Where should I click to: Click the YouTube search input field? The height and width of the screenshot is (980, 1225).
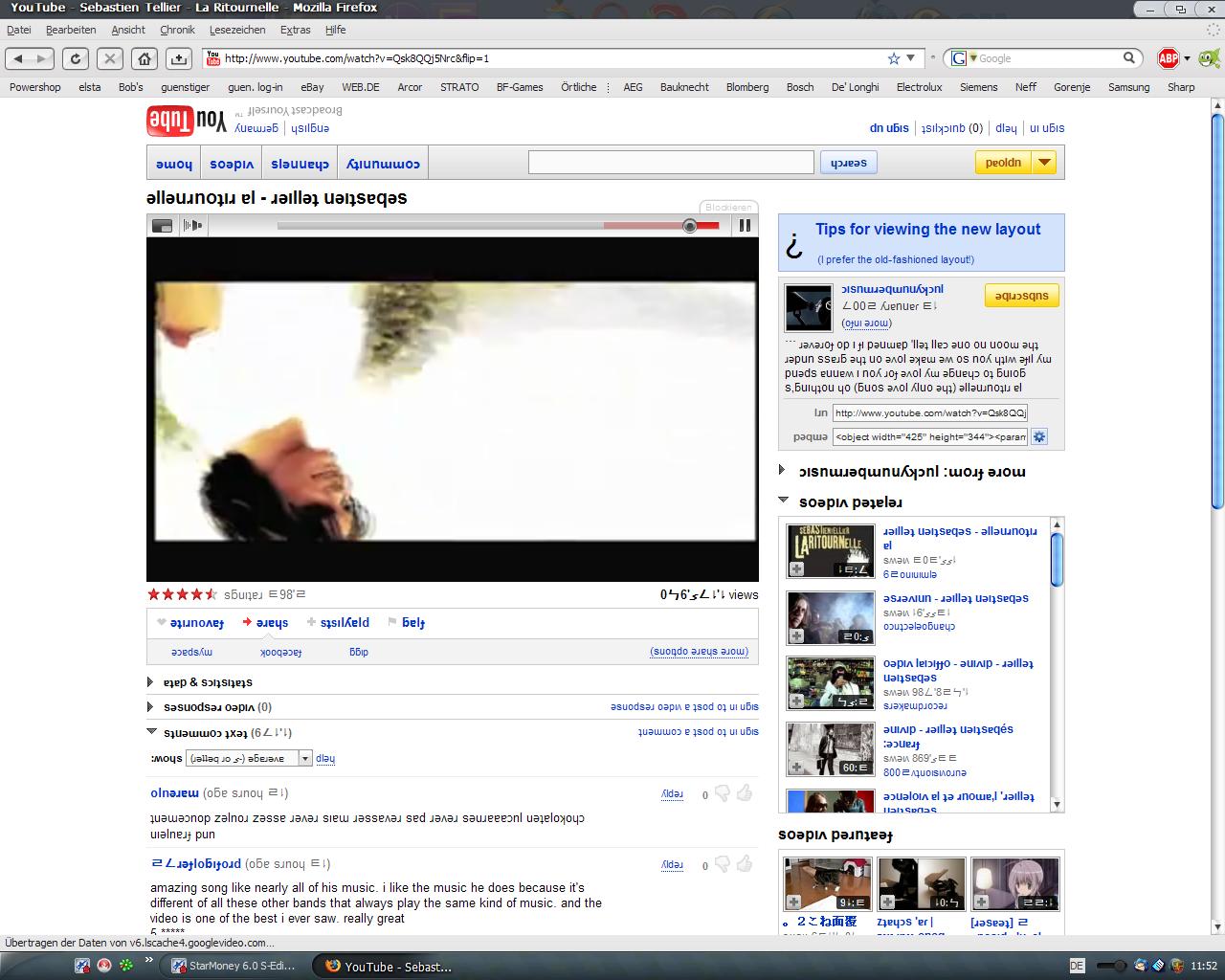click(x=671, y=163)
